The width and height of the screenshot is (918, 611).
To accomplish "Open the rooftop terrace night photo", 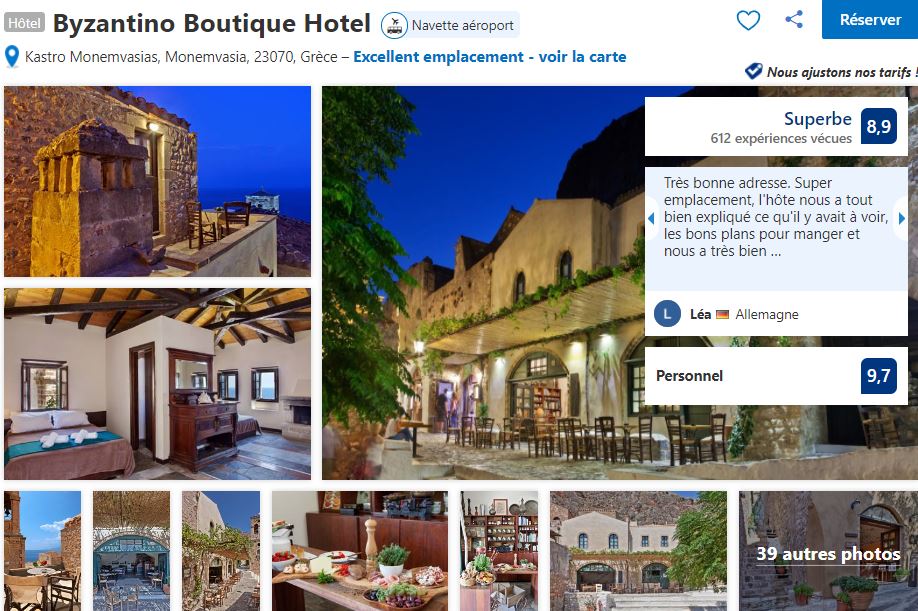I will pos(157,181).
